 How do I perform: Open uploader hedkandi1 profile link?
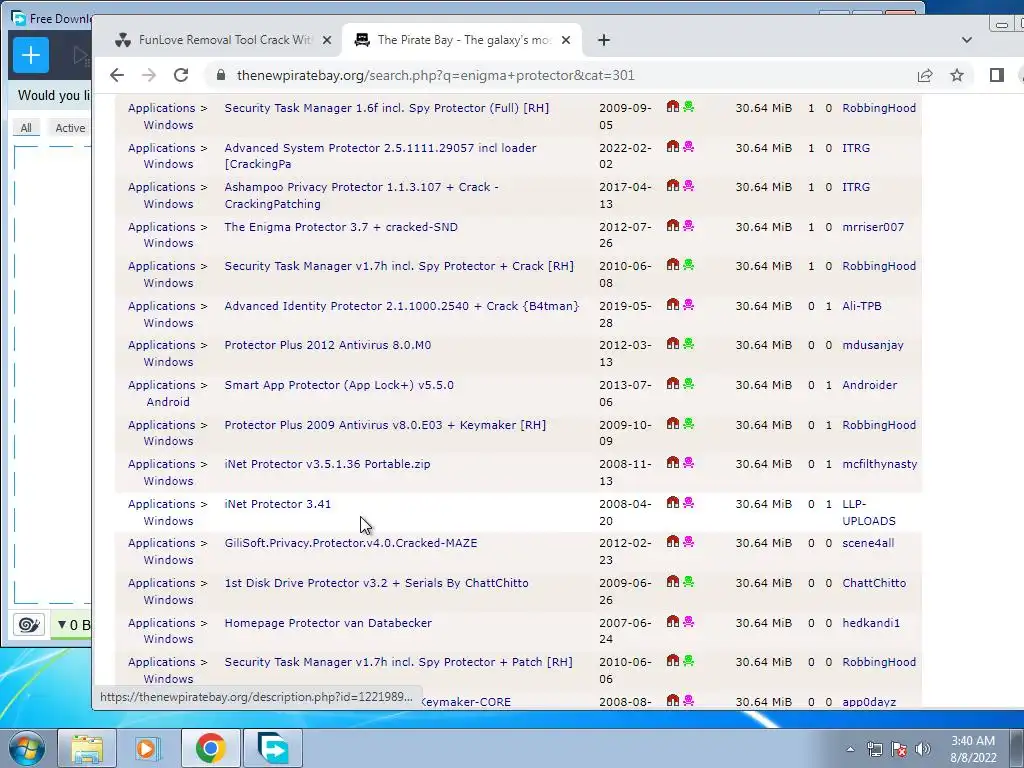(x=871, y=623)
